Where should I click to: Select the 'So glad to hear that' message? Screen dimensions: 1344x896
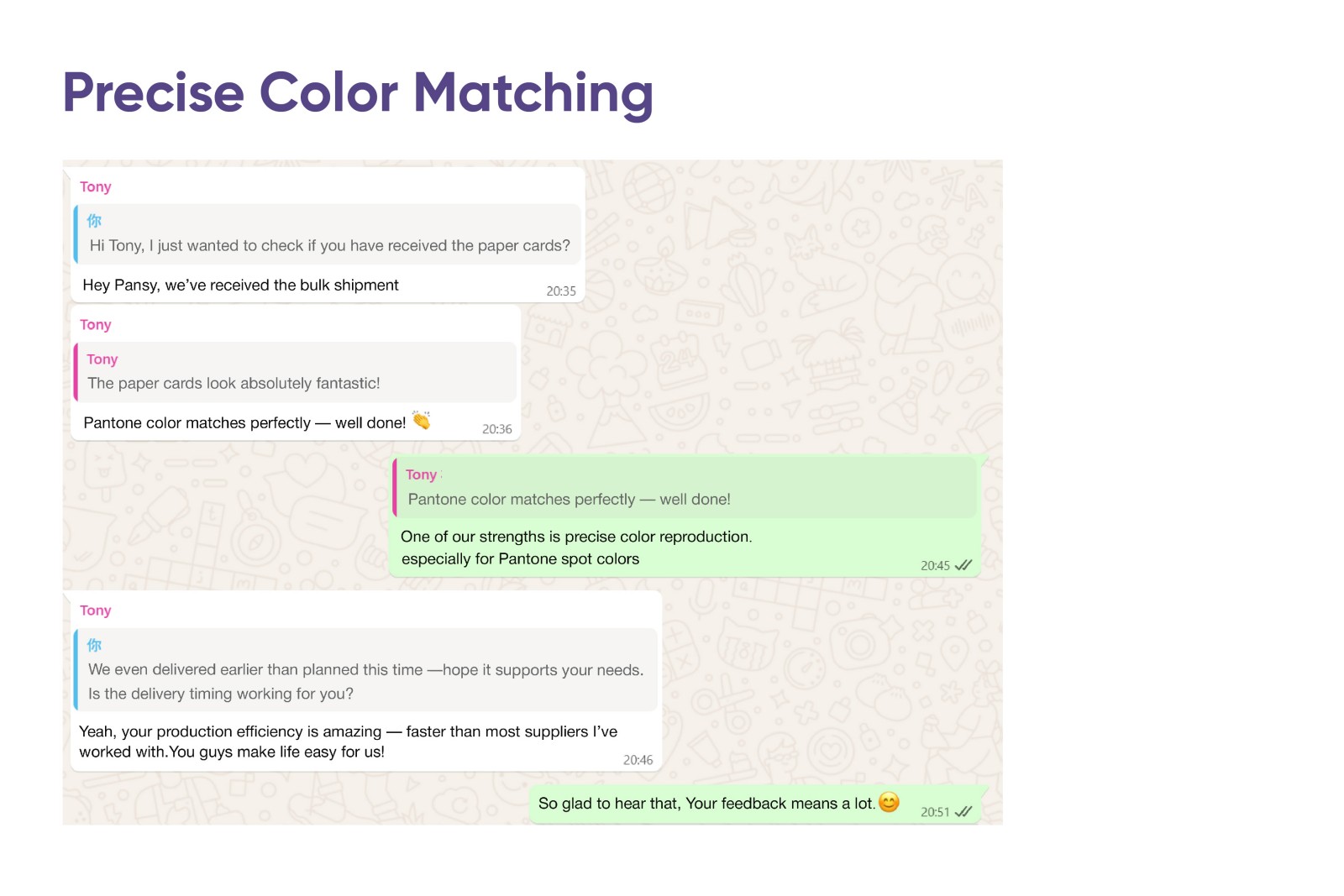point(706,804)
